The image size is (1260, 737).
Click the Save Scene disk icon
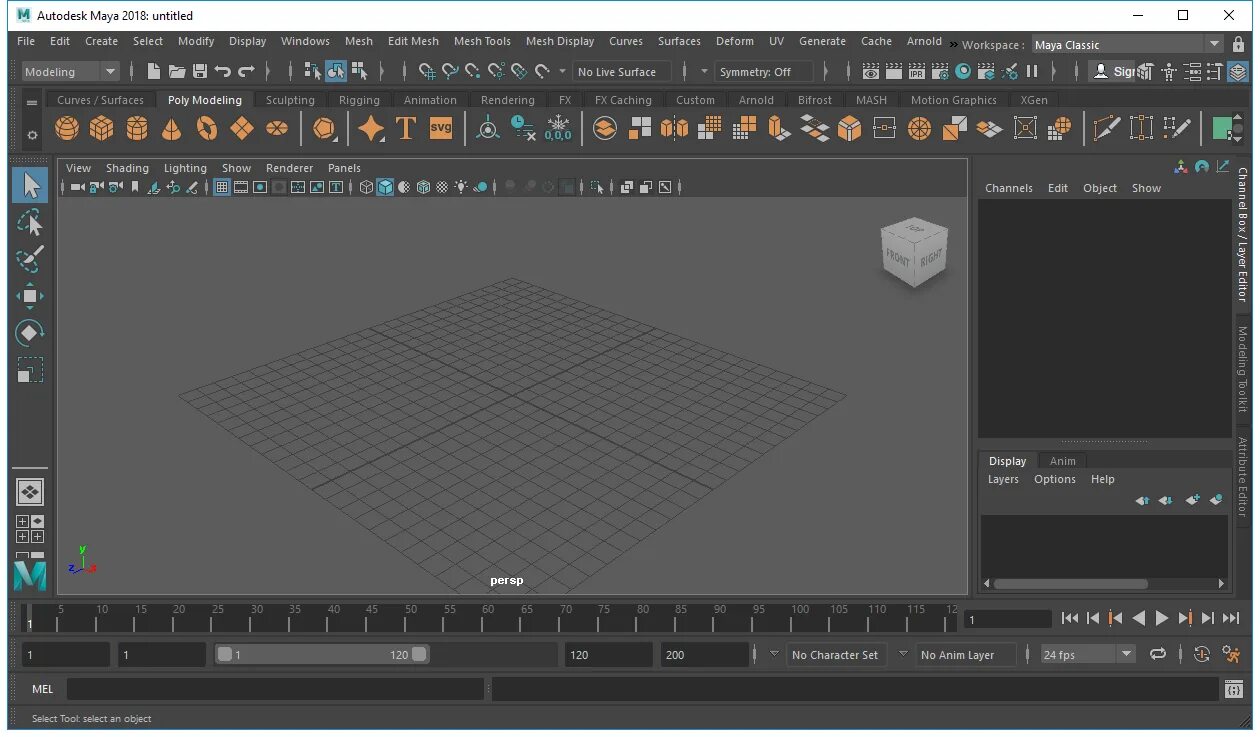200,71
